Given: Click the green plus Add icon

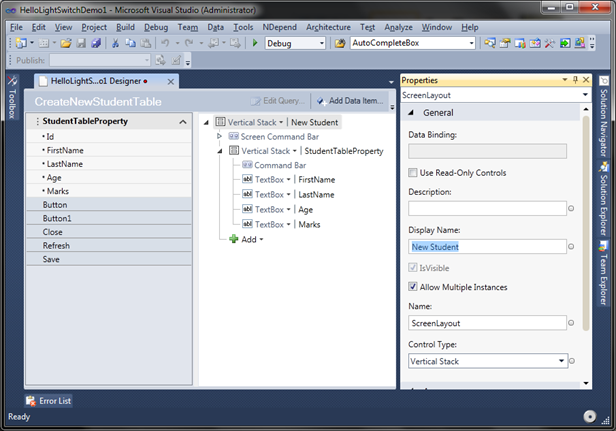Looking at the screenshot, I should (x=234, y=239).
